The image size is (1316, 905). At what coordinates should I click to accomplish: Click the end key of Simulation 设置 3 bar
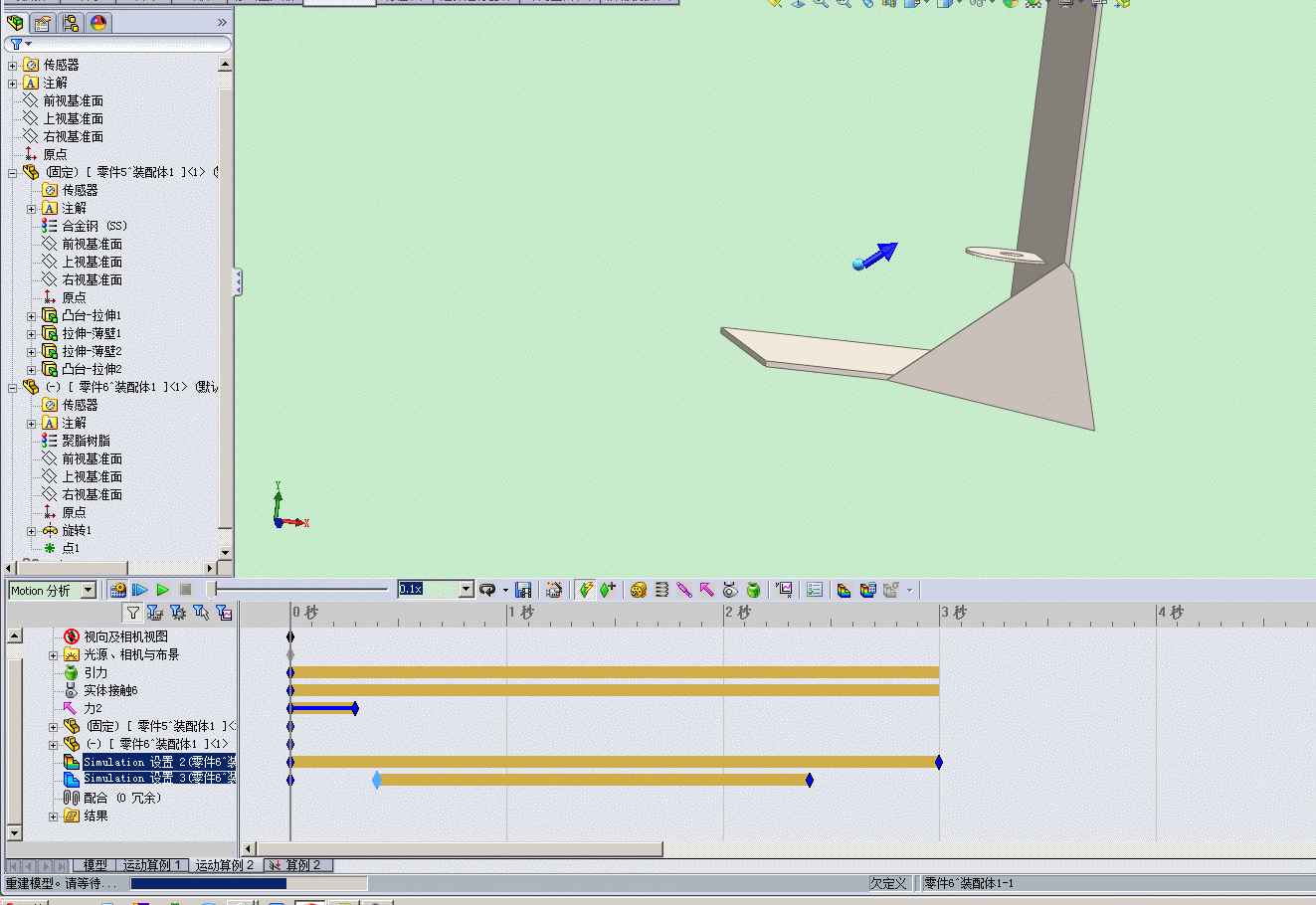coord(810,781)
